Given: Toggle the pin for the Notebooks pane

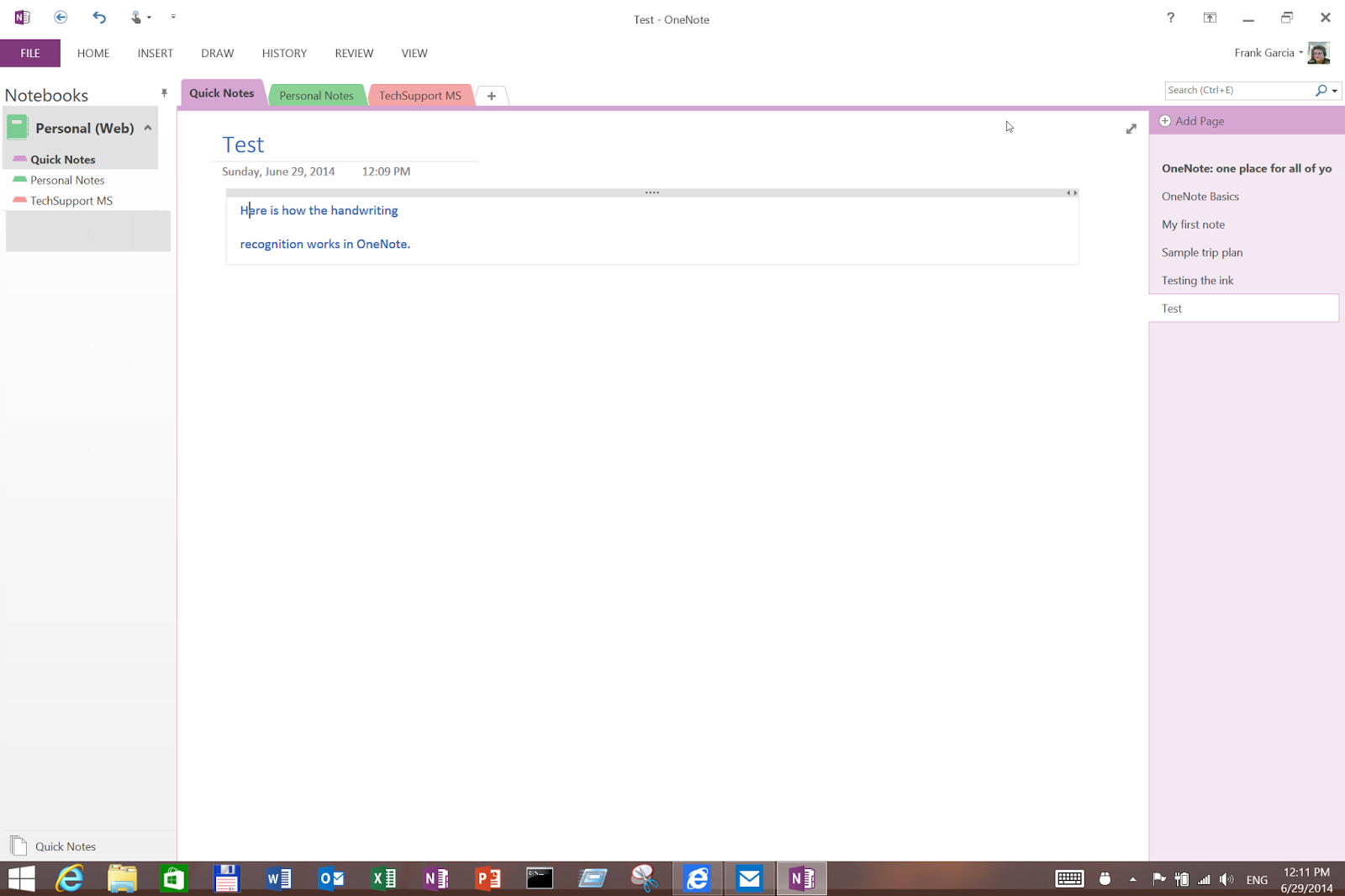Looking at the screenshot, I should pos(164,92).
